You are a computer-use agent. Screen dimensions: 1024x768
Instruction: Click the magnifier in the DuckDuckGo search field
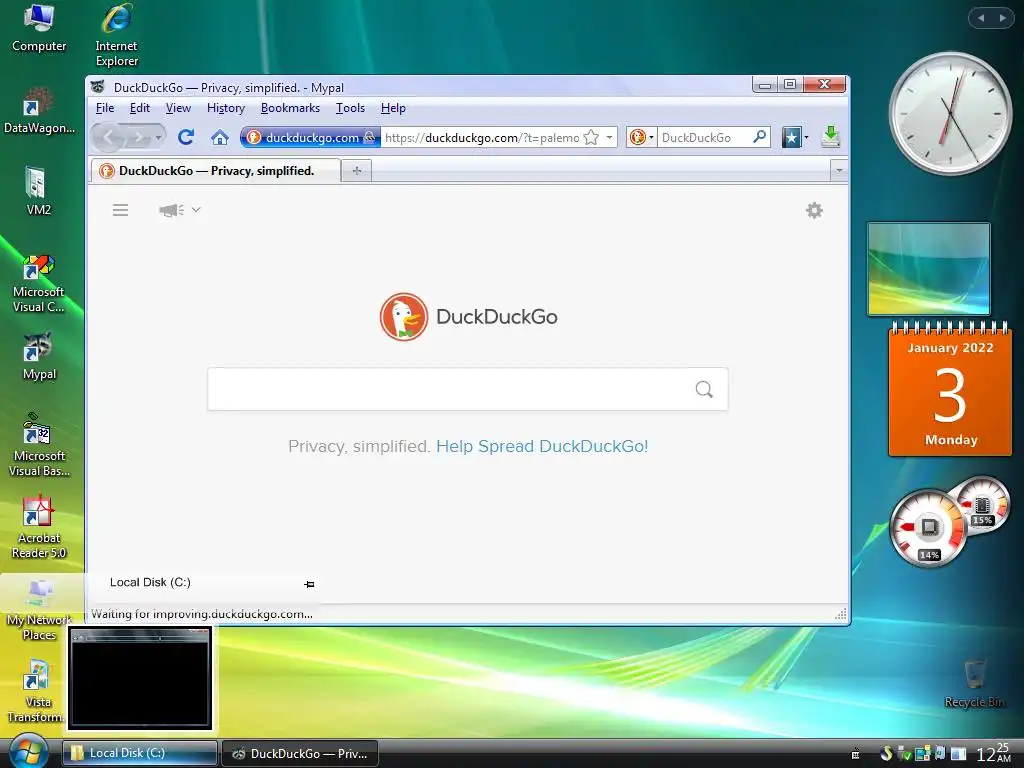pyautogui.click(x=704, y=389)
